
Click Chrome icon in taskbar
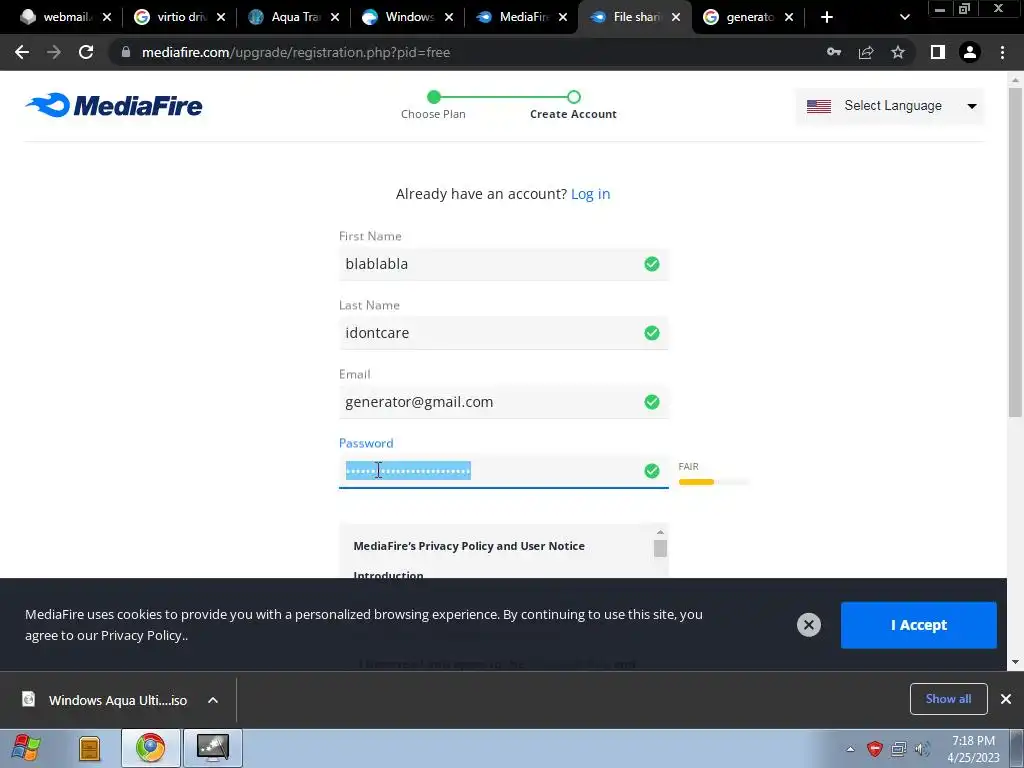coord(150,748)
